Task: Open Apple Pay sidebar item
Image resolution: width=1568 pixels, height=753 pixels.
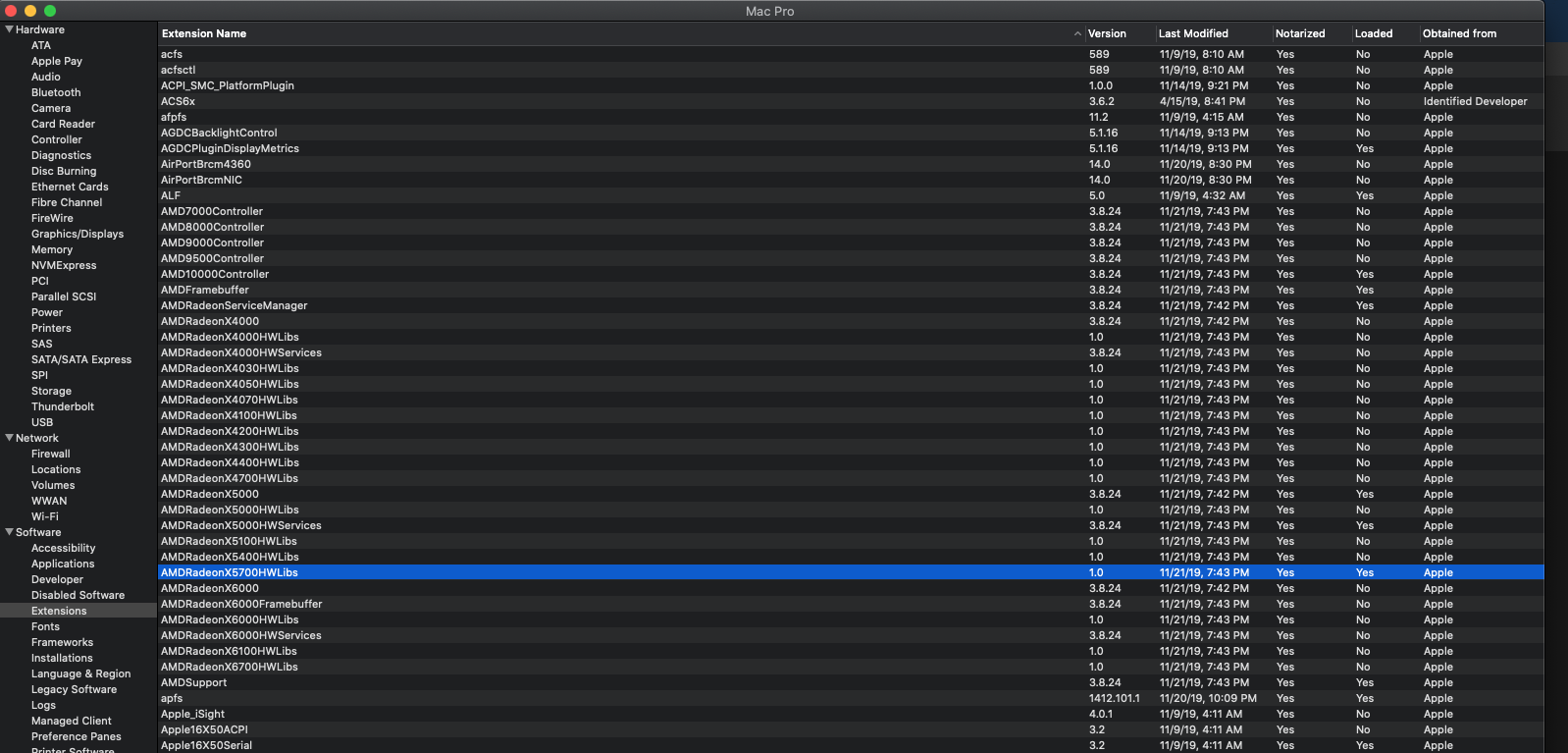Action: [x=57, y=61]
